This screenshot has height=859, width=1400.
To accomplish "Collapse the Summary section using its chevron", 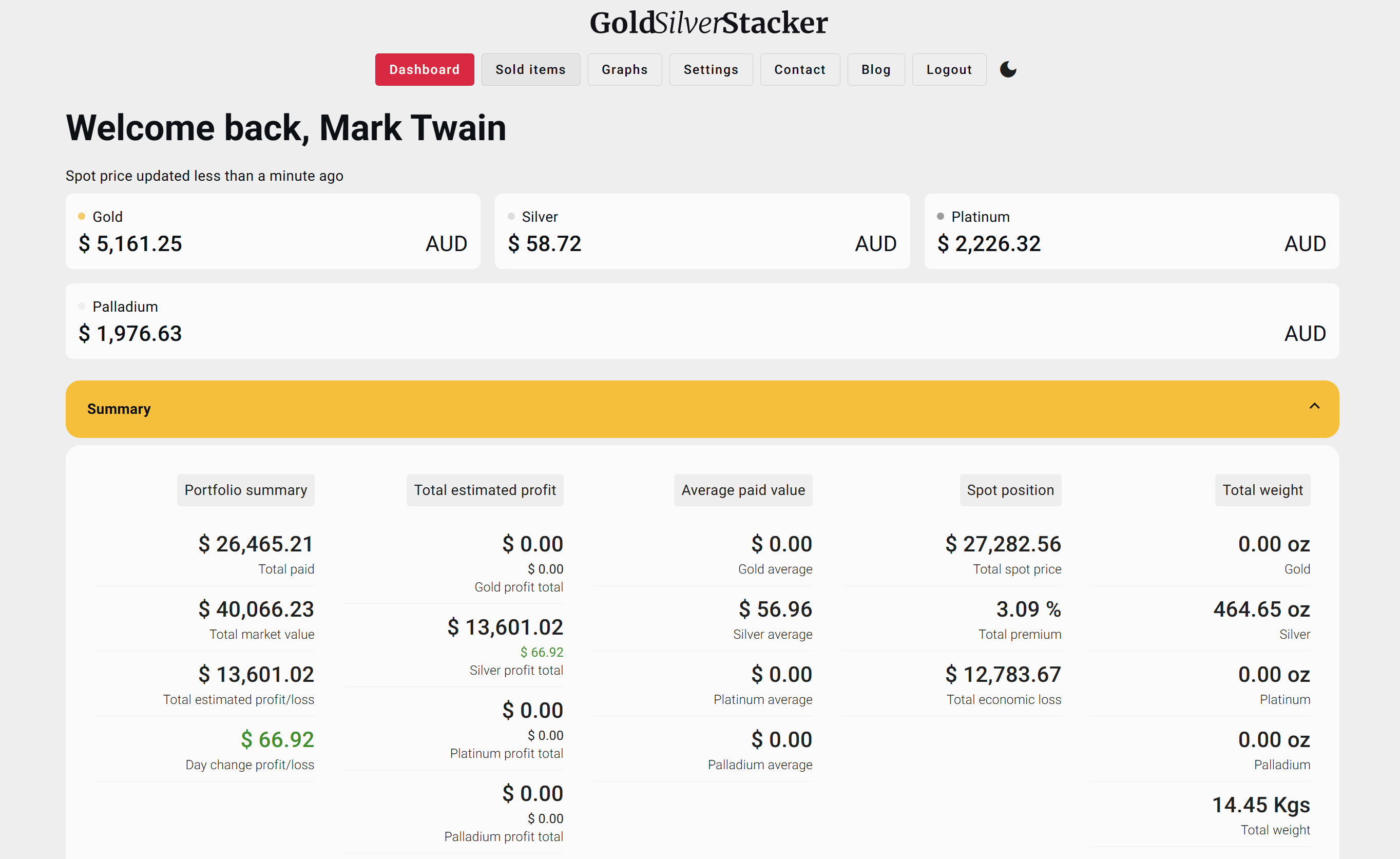I will [1315, 406].
